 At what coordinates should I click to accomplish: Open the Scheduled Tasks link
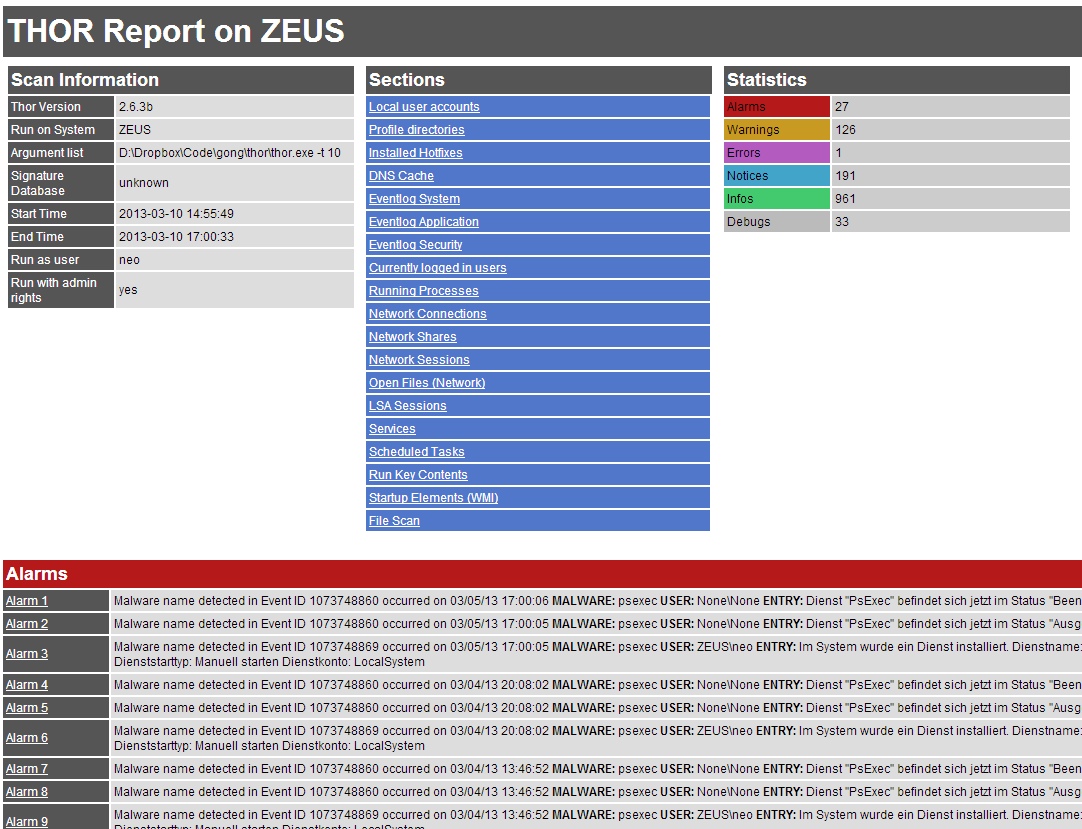click(x=416, y=452)
